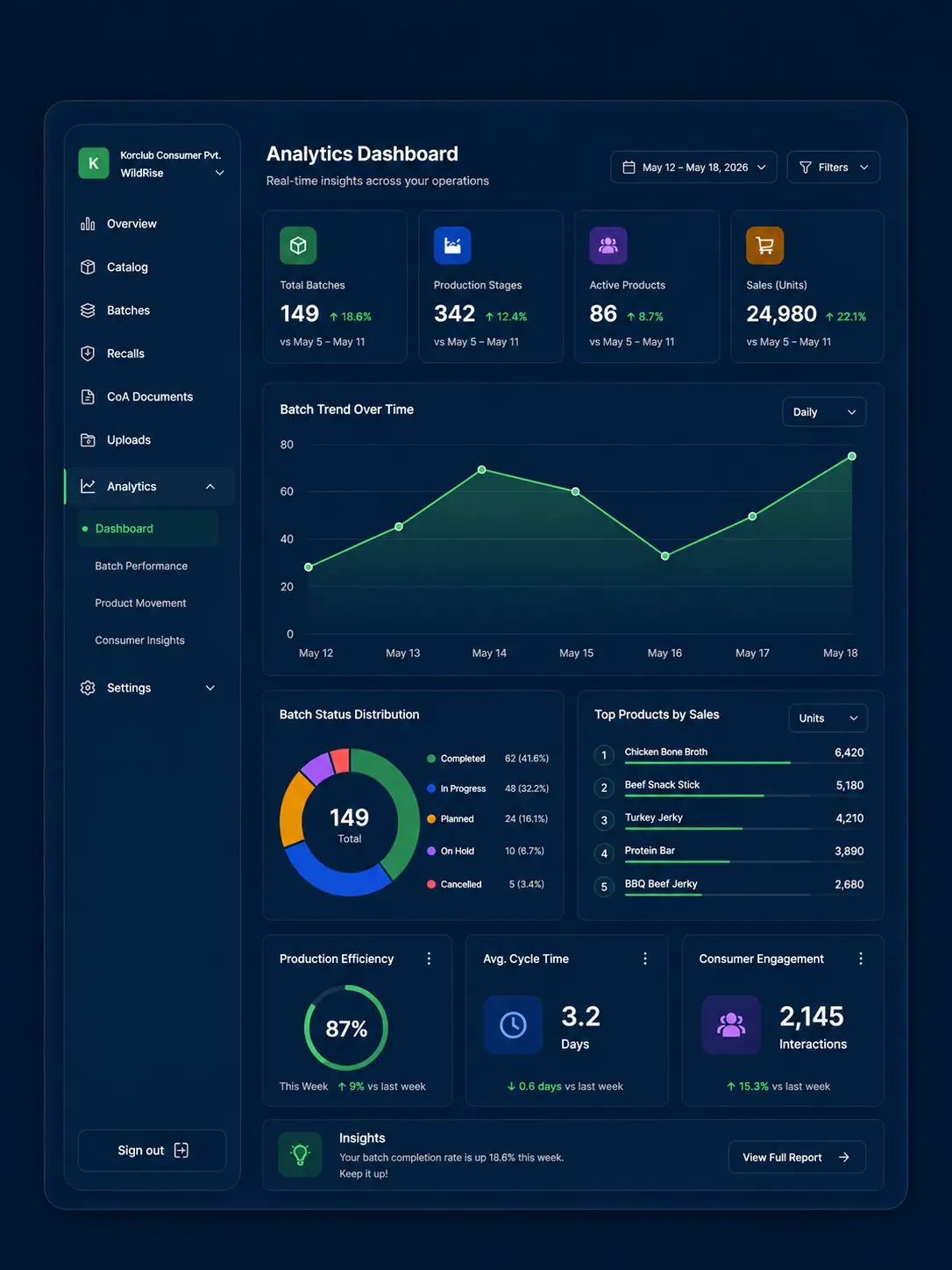Image resolution: width=952 pixels, height=1270 pixels.
Task: Click Chicken Bone Broth sales bar
Action: 707,763
